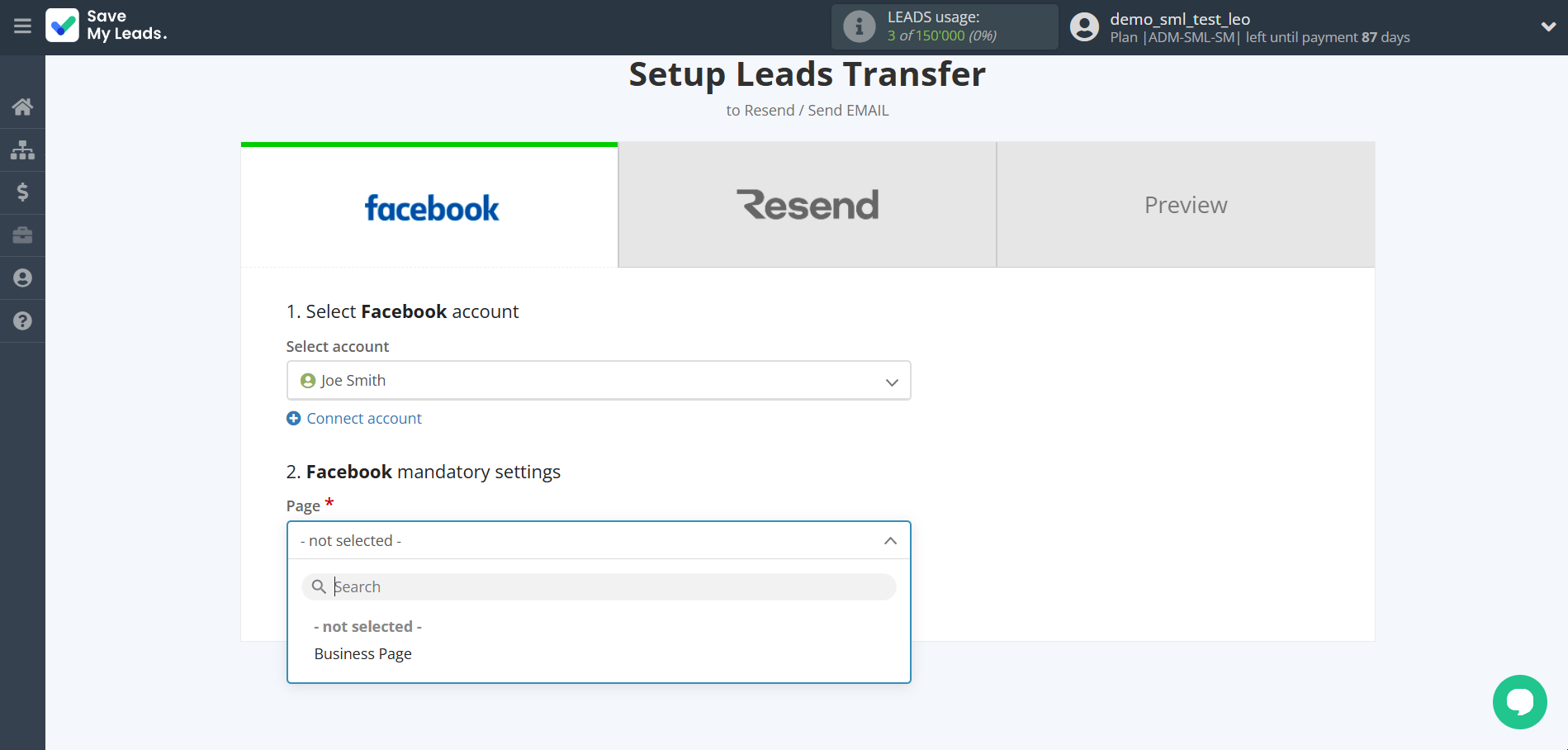This screenshot has height=750, width=1568.
Task: Open the Help question mark icon
Action: pyautogui.click(x=22, y=321)
